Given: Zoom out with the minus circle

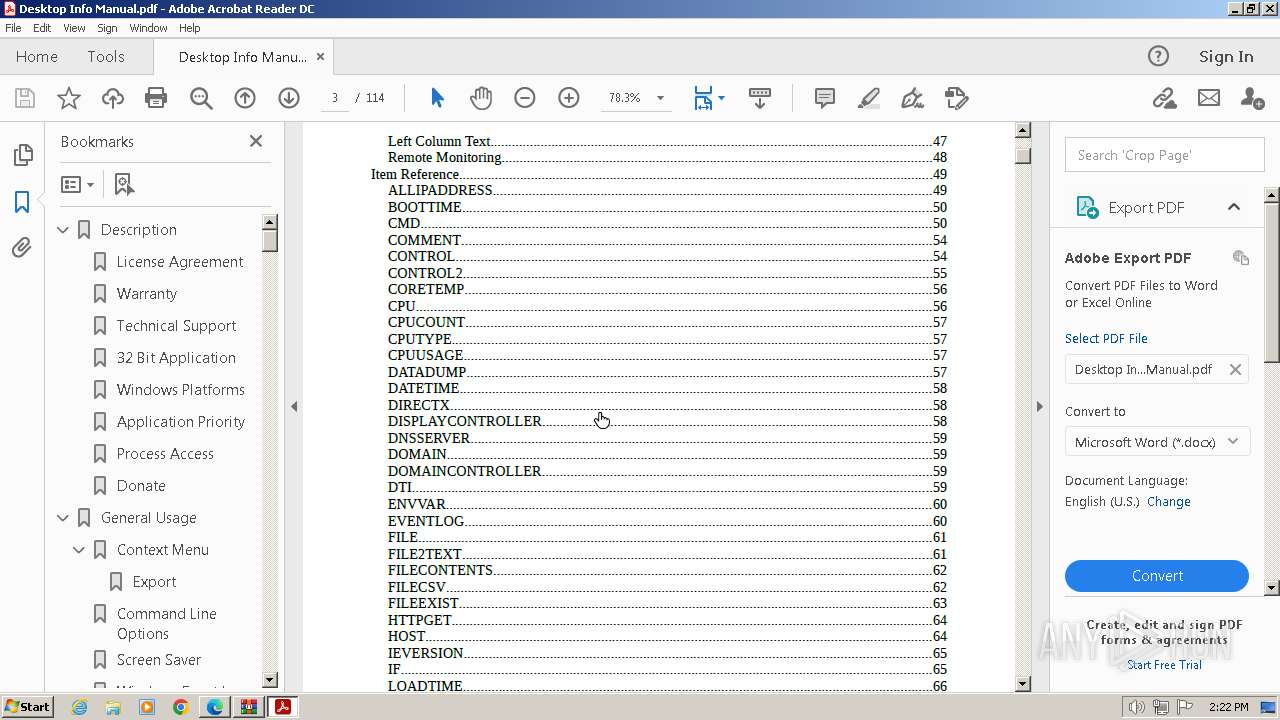Looking at the screenshot, I should coord(525,98).
